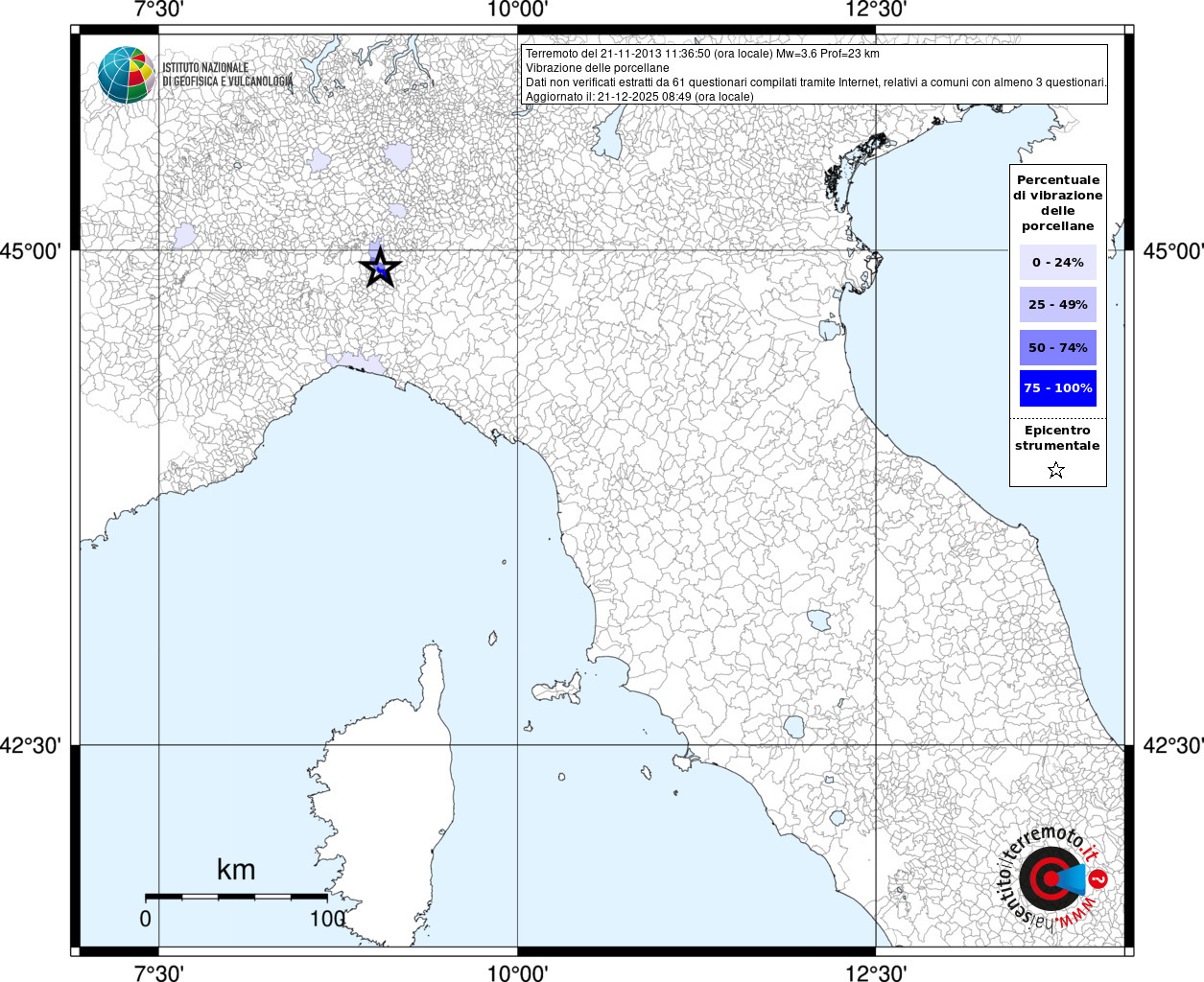Click the scale bar '100' value

click(327, 918)
